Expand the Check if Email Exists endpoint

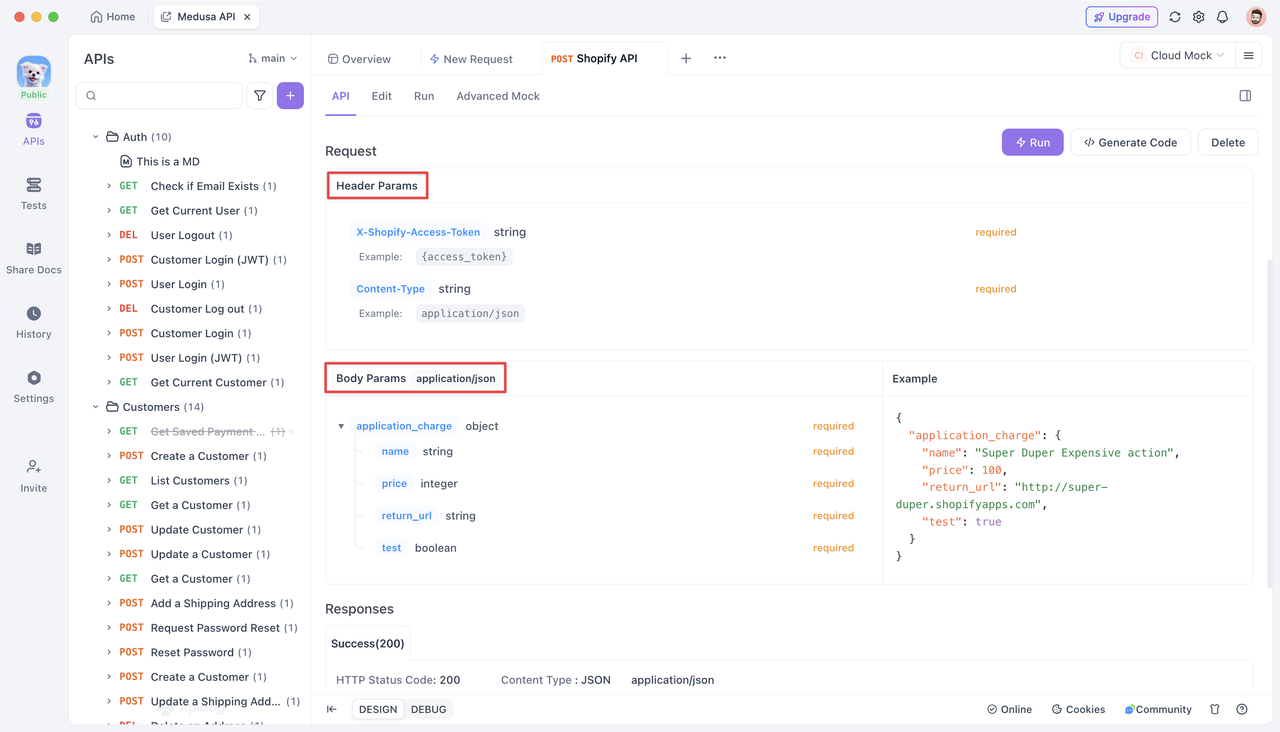109,186
